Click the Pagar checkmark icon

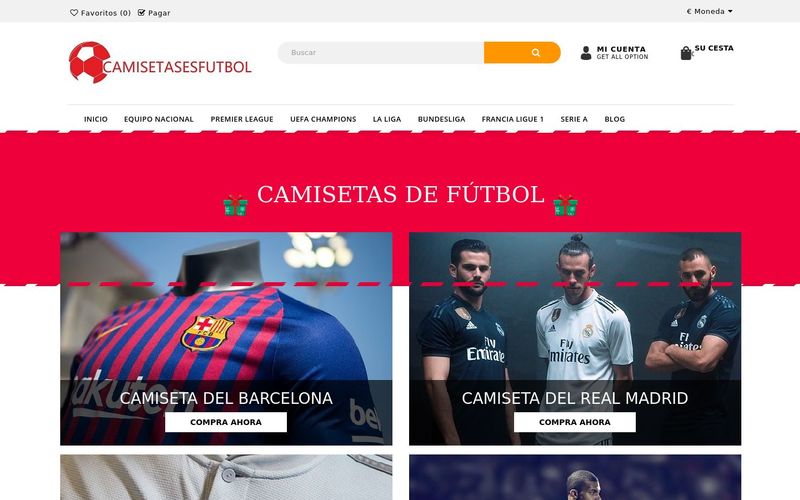[141, 13]
